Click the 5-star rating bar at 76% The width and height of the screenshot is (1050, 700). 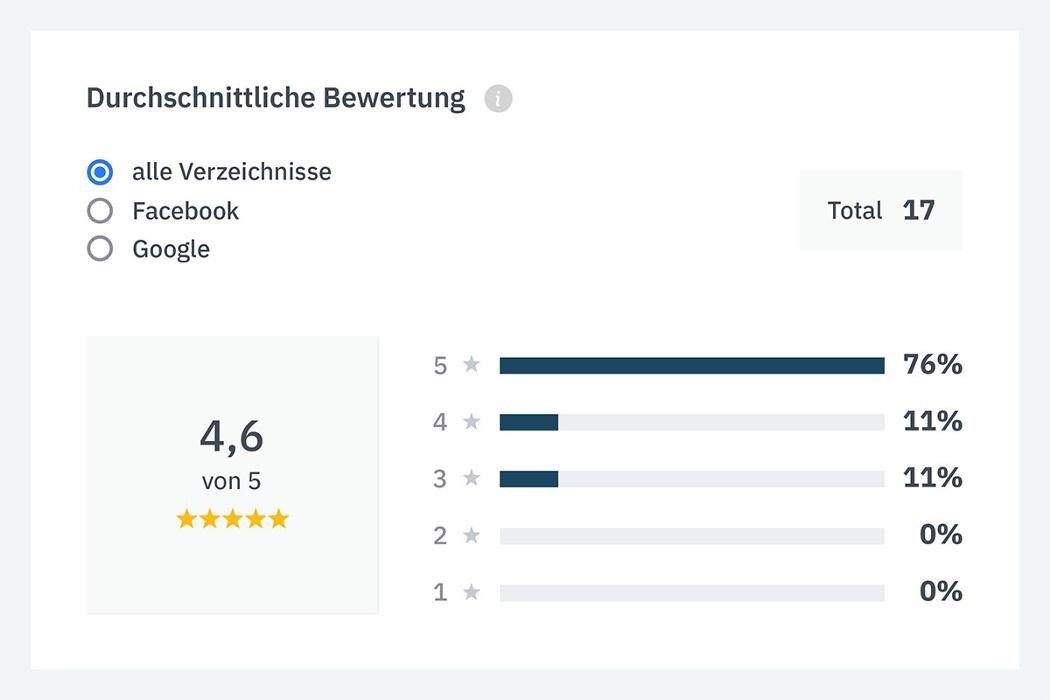point(692,366)
